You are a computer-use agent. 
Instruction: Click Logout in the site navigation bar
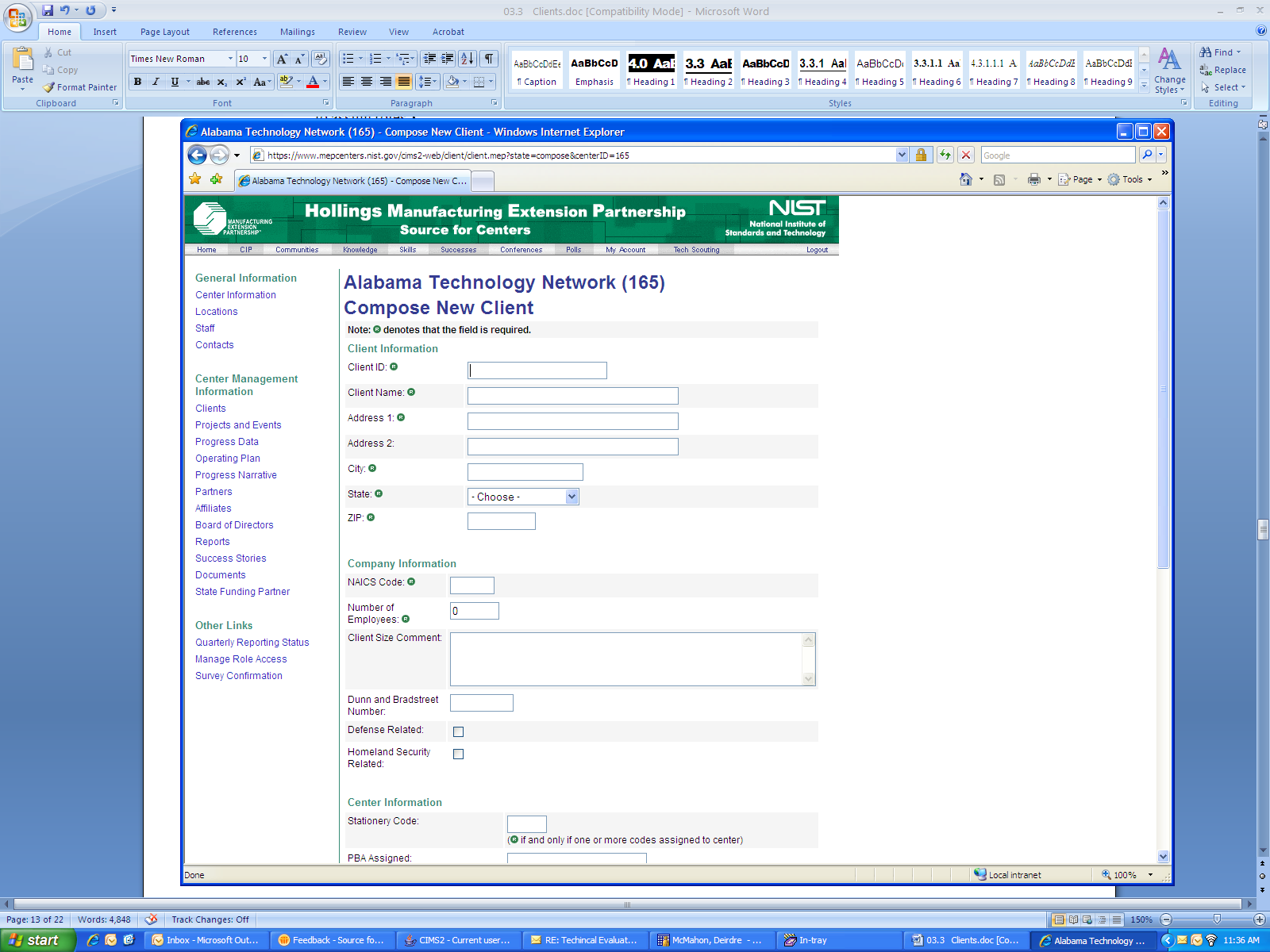(x=817, y=250)
